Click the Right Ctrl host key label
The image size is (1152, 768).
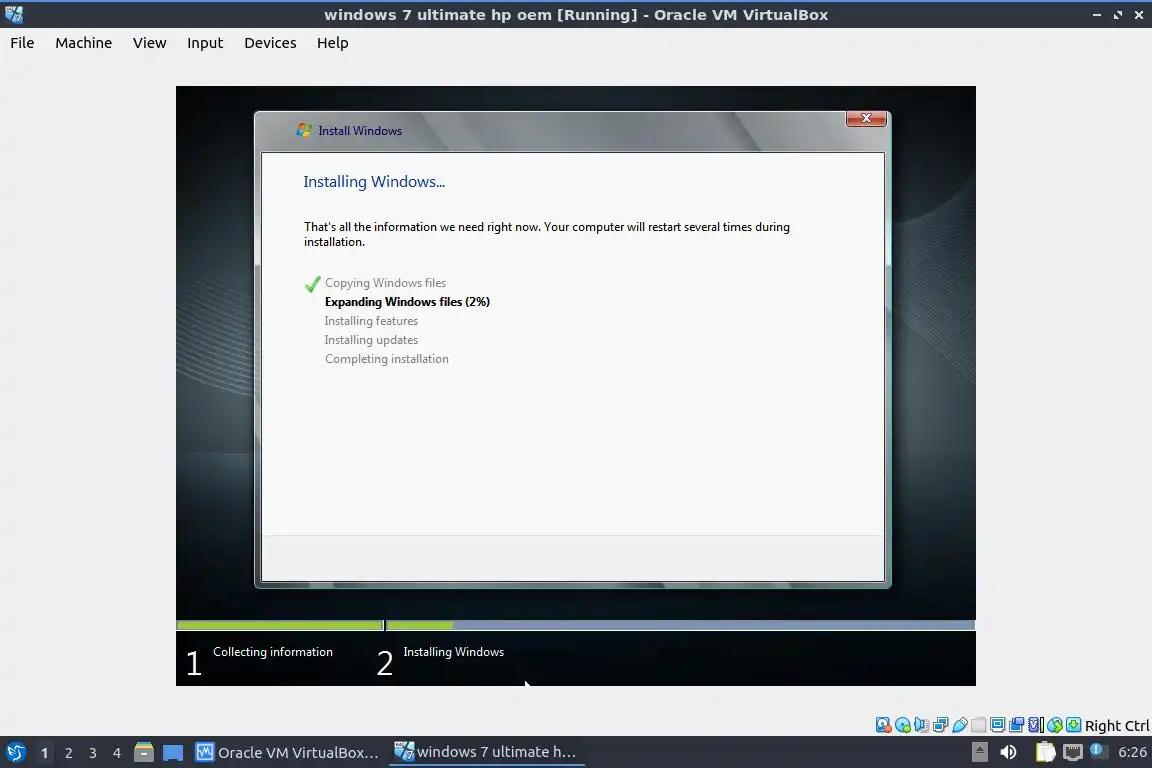1117,726
